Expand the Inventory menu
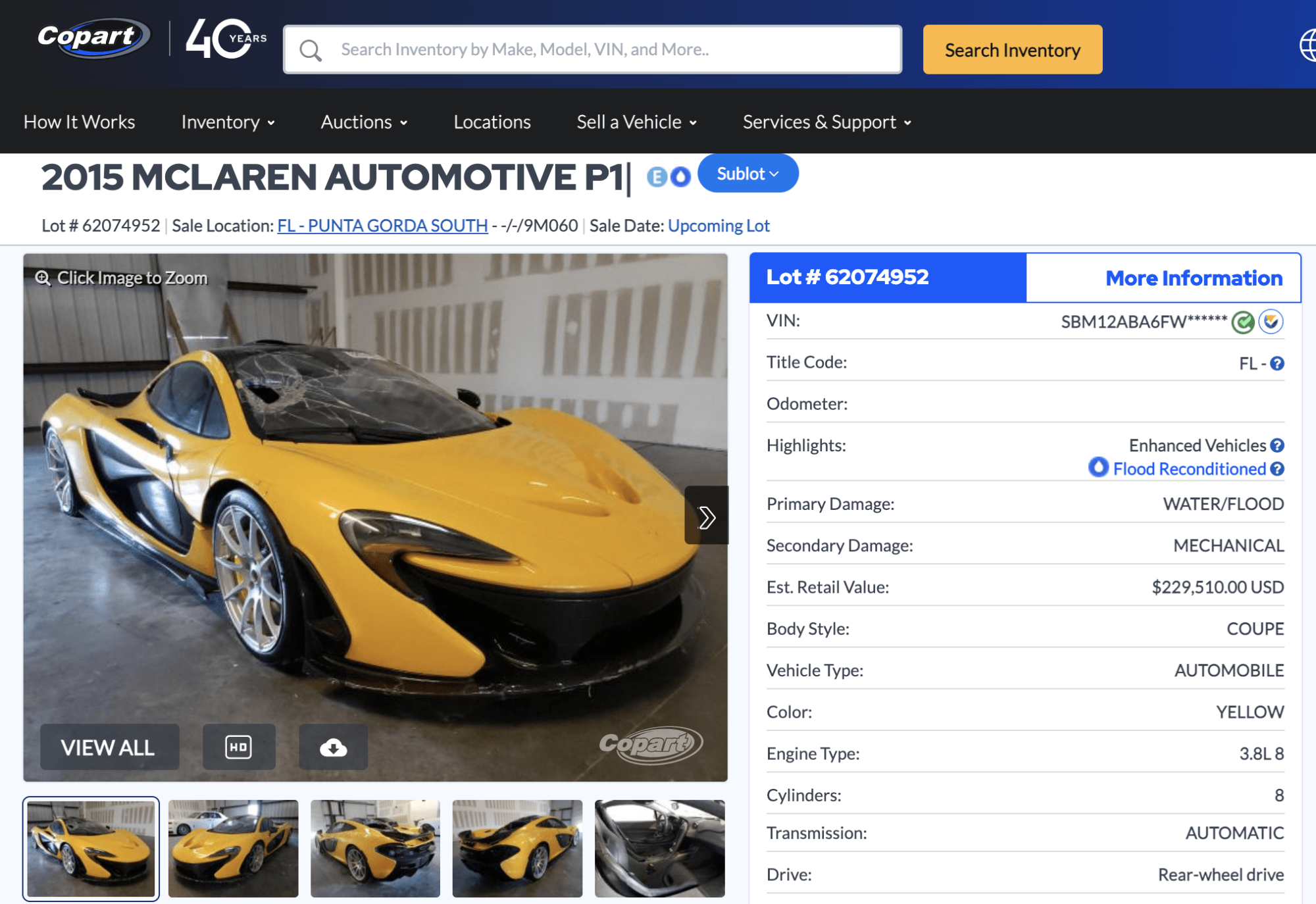Viewport: 1316px width, 904px height. [x=228, y=122]
